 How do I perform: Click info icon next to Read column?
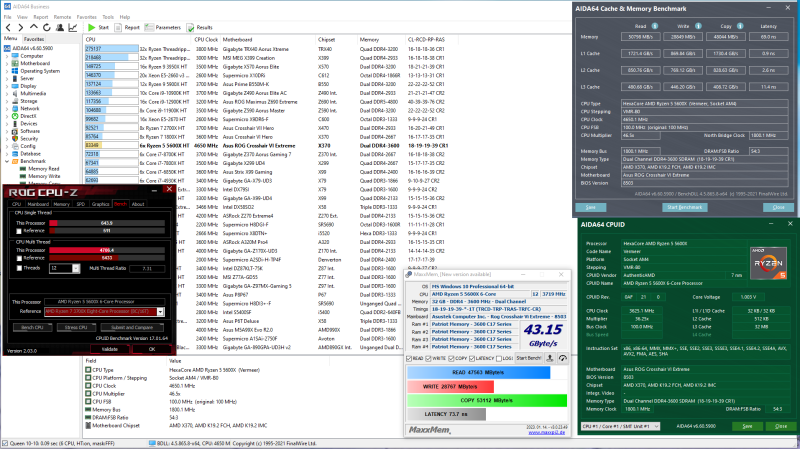(x=655, y=26)
